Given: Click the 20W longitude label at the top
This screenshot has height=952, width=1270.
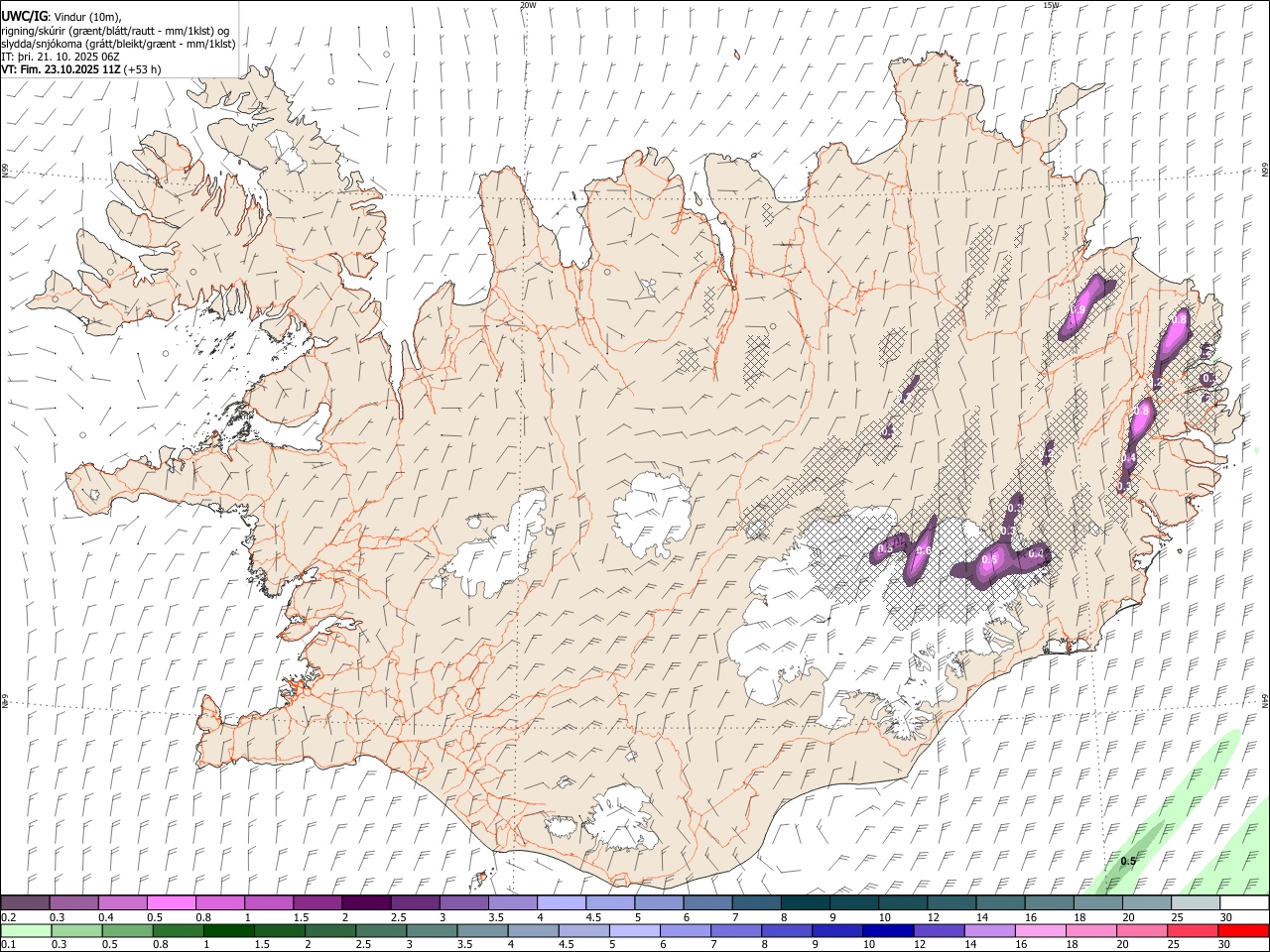Looking at the screenshot, I should point(528,5).
